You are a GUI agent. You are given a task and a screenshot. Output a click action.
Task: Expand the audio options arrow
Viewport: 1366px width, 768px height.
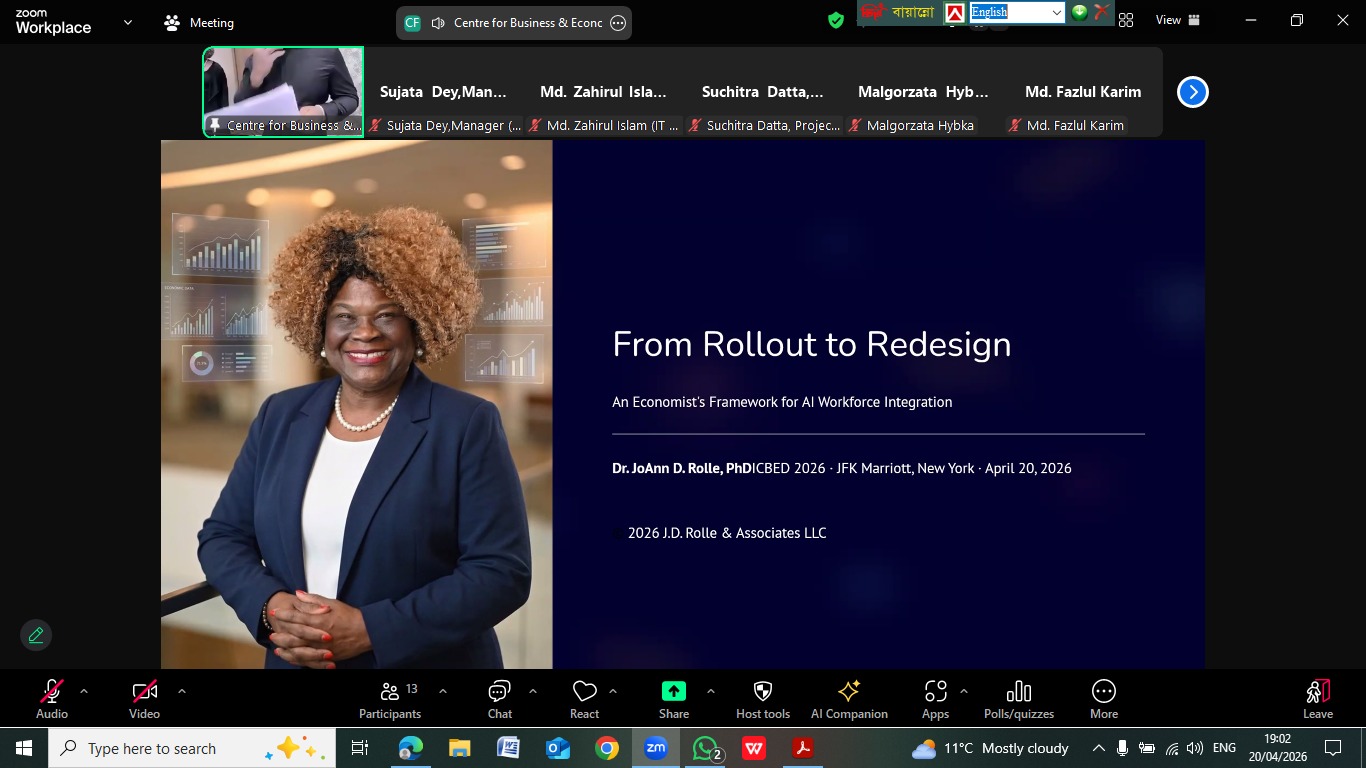point(84,691)
